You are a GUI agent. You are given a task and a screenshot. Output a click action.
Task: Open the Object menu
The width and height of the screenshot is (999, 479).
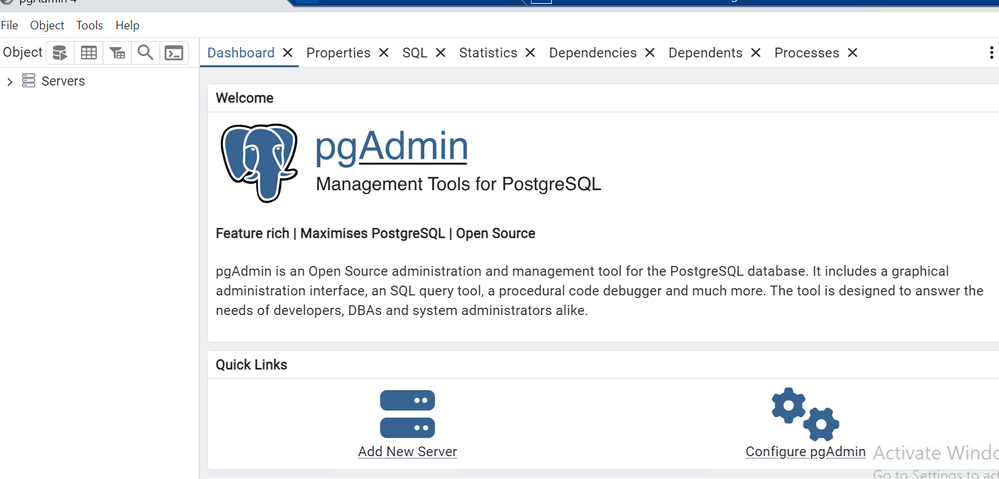(47, 25)
